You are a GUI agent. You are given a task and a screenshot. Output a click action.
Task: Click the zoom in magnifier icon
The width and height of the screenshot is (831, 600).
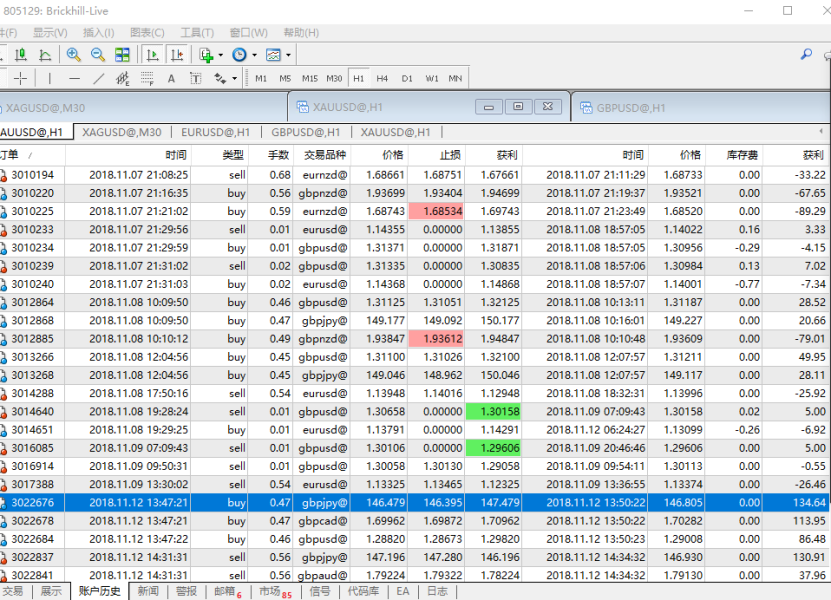74,55
